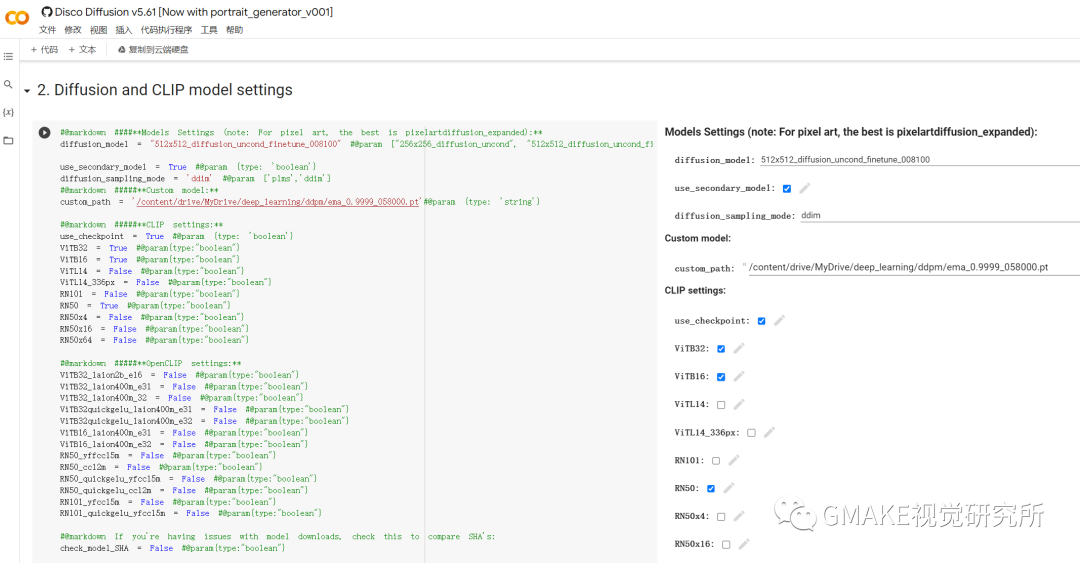Click the Colab logo

click(x=18, y=18)
